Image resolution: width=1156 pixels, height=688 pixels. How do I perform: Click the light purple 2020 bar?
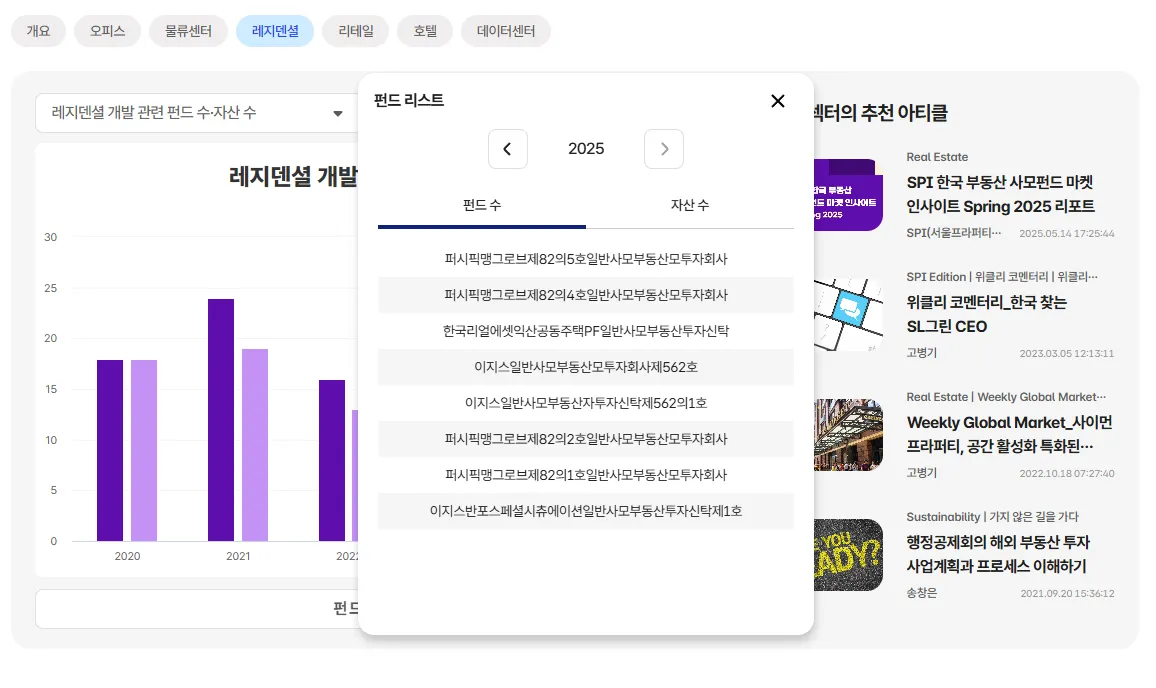pyautogui.click(x=144, y=451)
